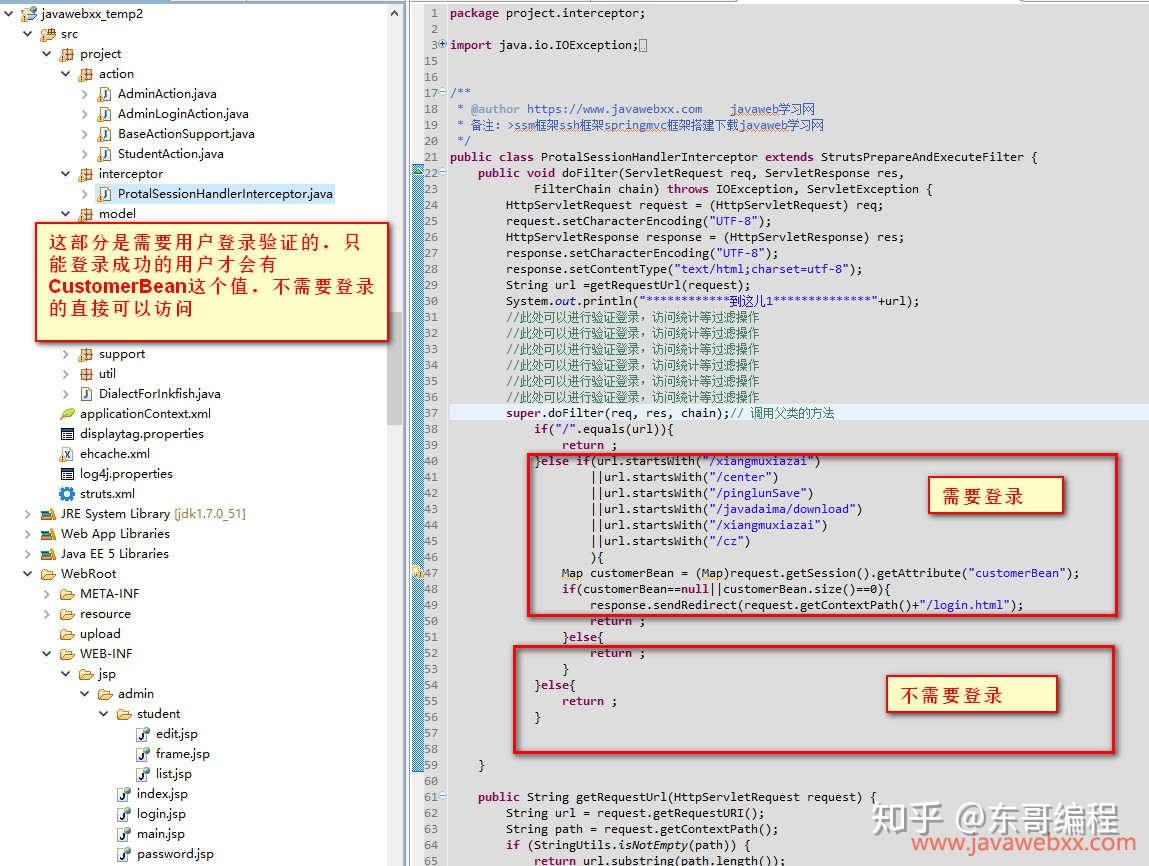Click the project package icon
Screen dimensions: 1149x866
(x=67, y=54)
